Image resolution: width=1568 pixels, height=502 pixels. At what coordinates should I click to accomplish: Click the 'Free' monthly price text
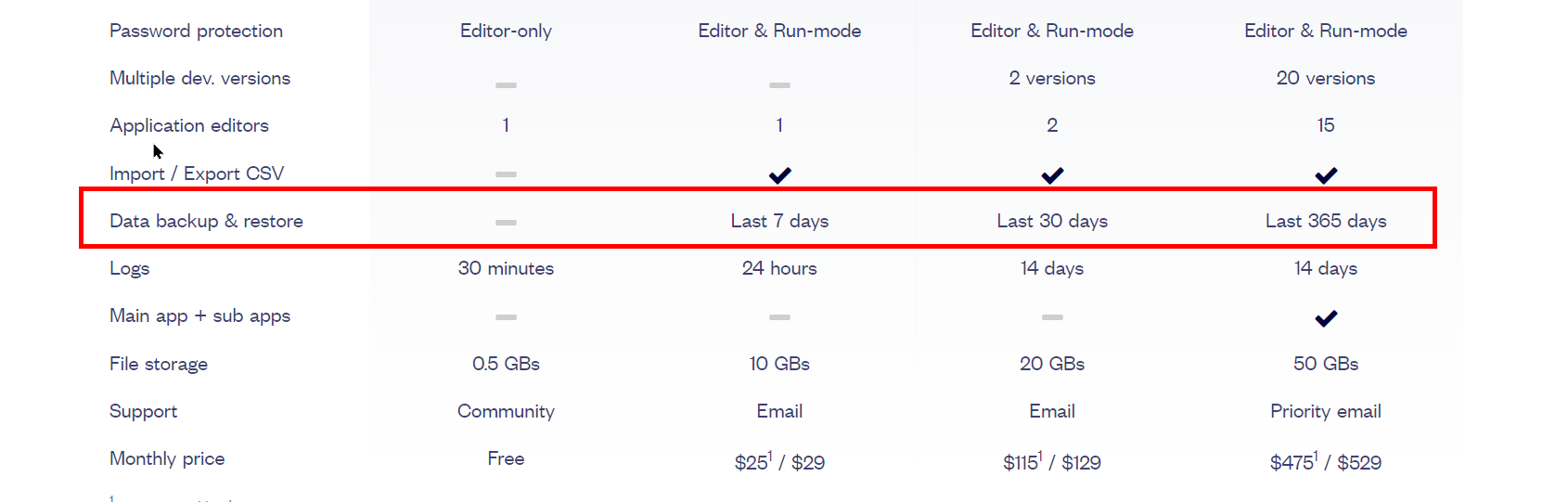tap(506, 458)
